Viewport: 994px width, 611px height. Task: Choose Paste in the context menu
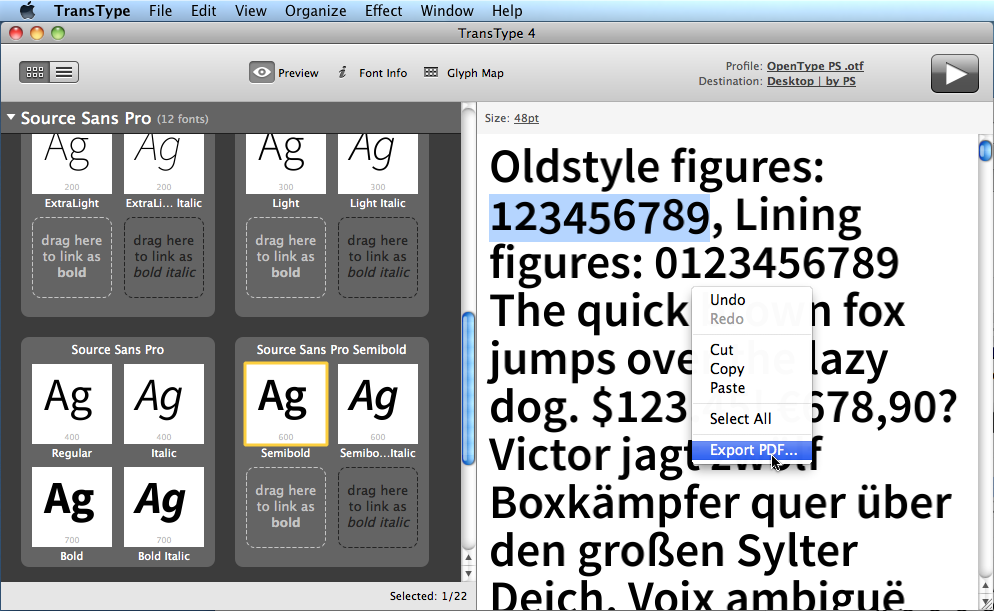752,388
